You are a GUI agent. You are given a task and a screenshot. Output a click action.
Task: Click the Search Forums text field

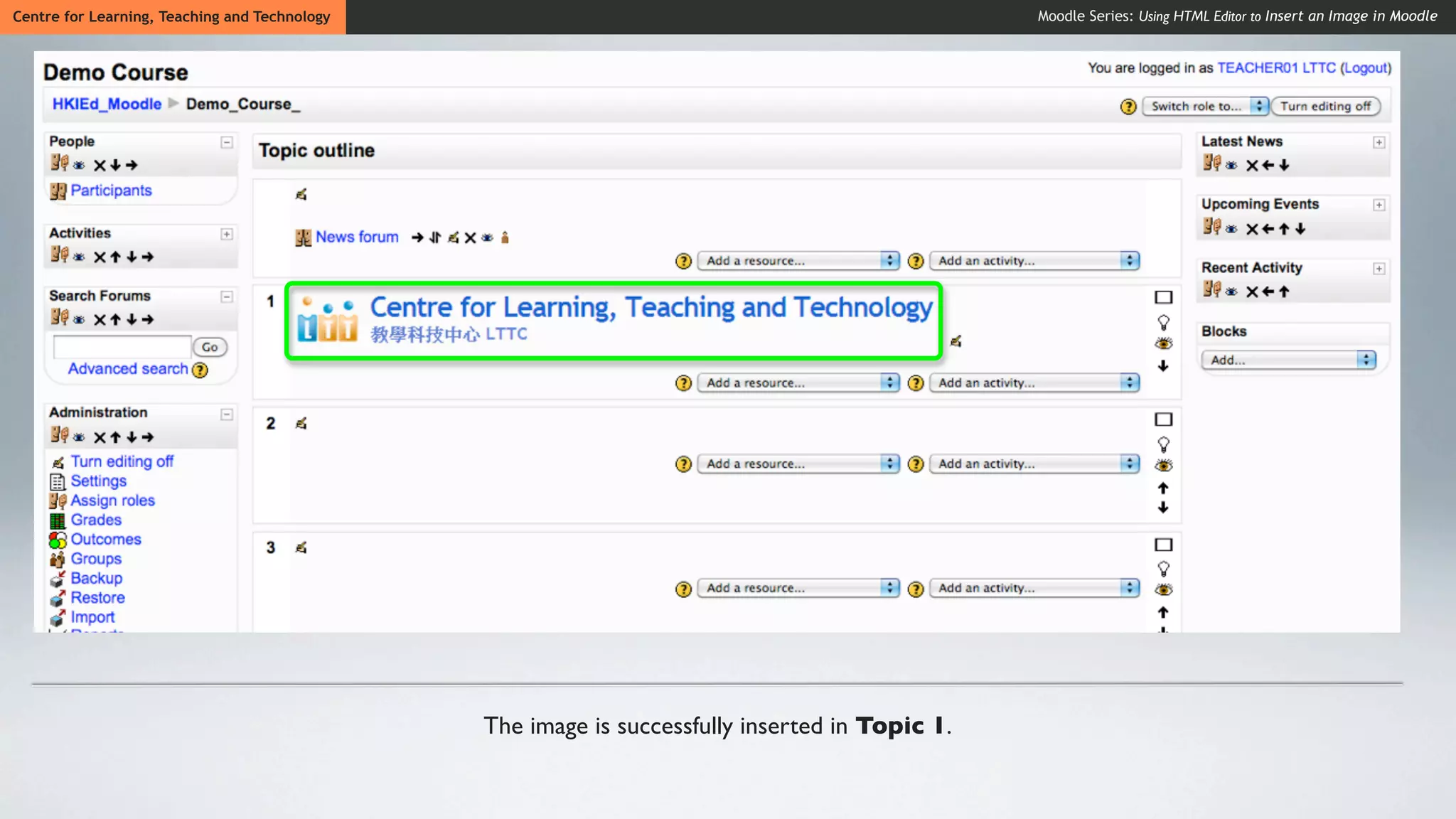coord(122,348)
